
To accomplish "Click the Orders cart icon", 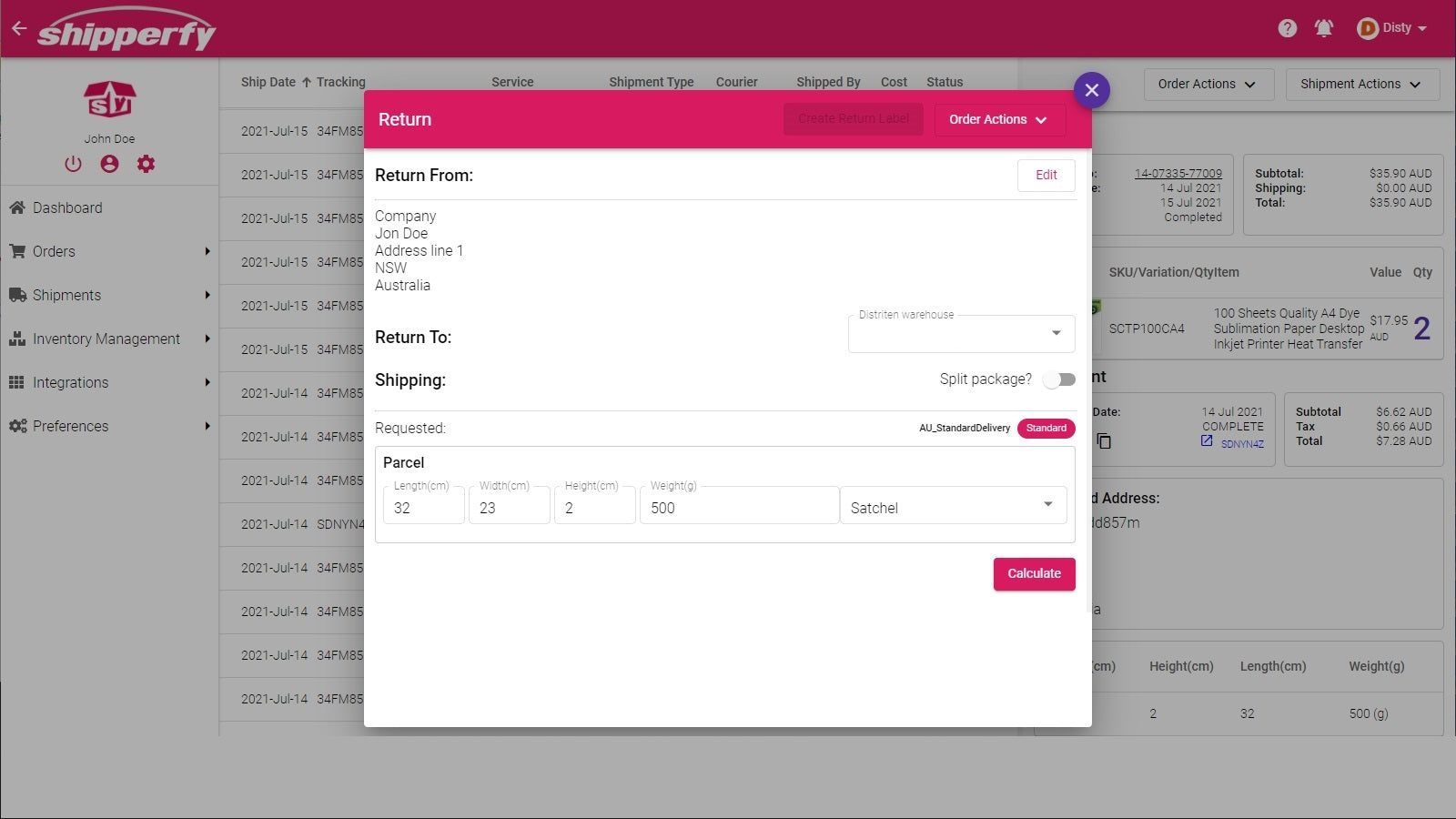I will coord(17,251).
